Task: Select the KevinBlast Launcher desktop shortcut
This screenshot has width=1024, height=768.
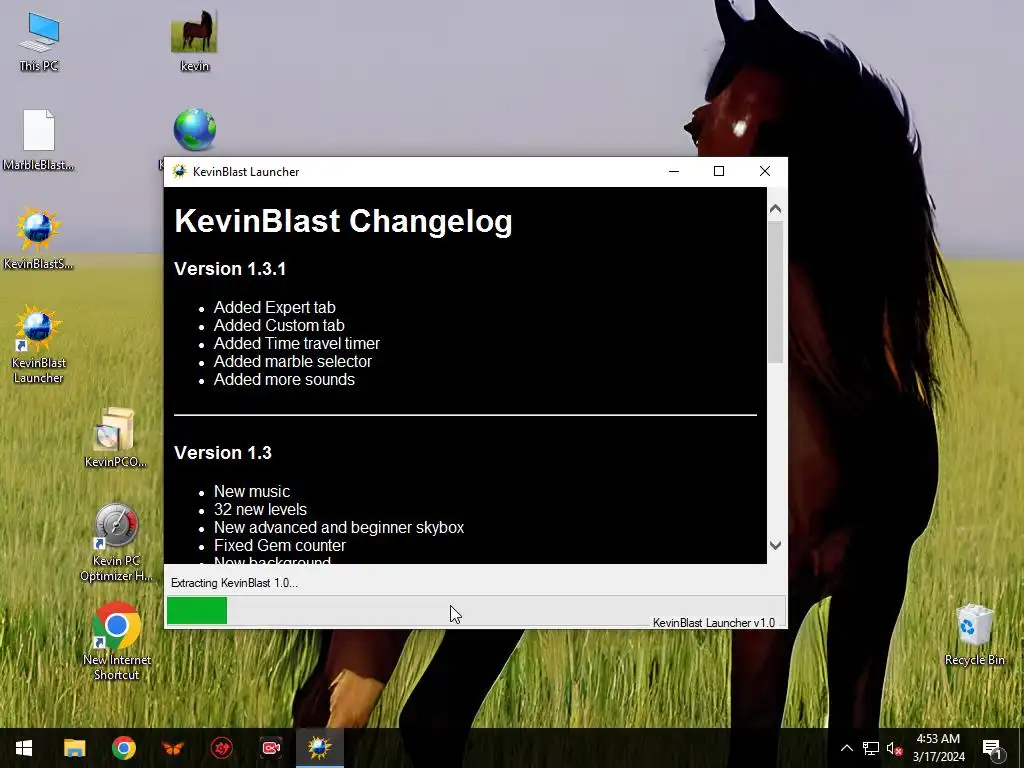Action: [39, 345]
